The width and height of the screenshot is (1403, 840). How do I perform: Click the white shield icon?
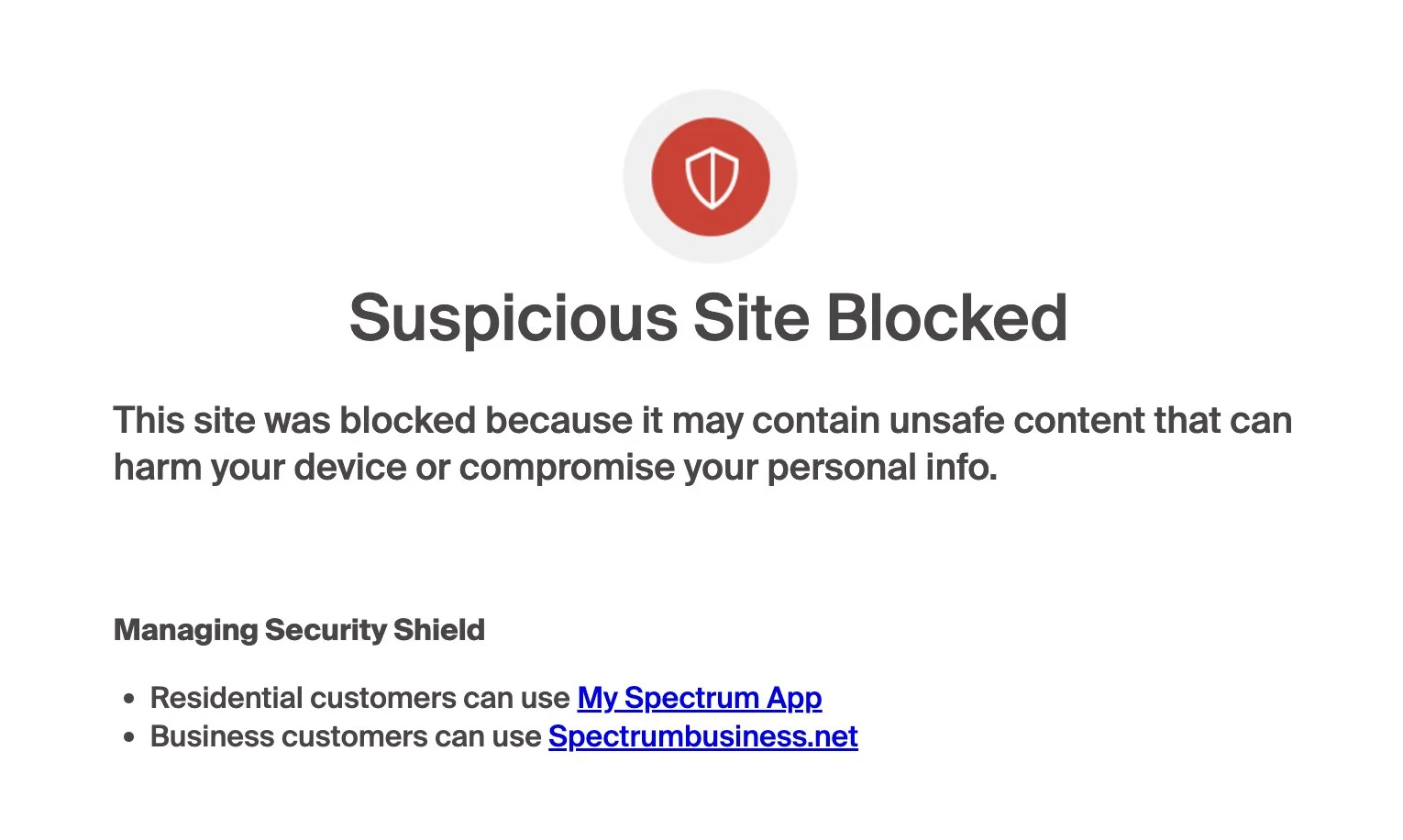pyautogui.click(x=711, y=177)
